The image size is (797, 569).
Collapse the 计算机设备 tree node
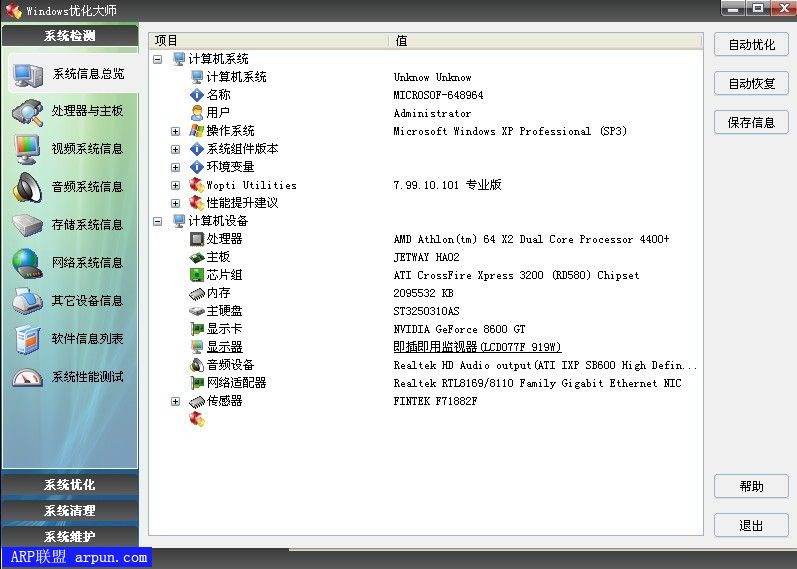click(x=158, y=221)
